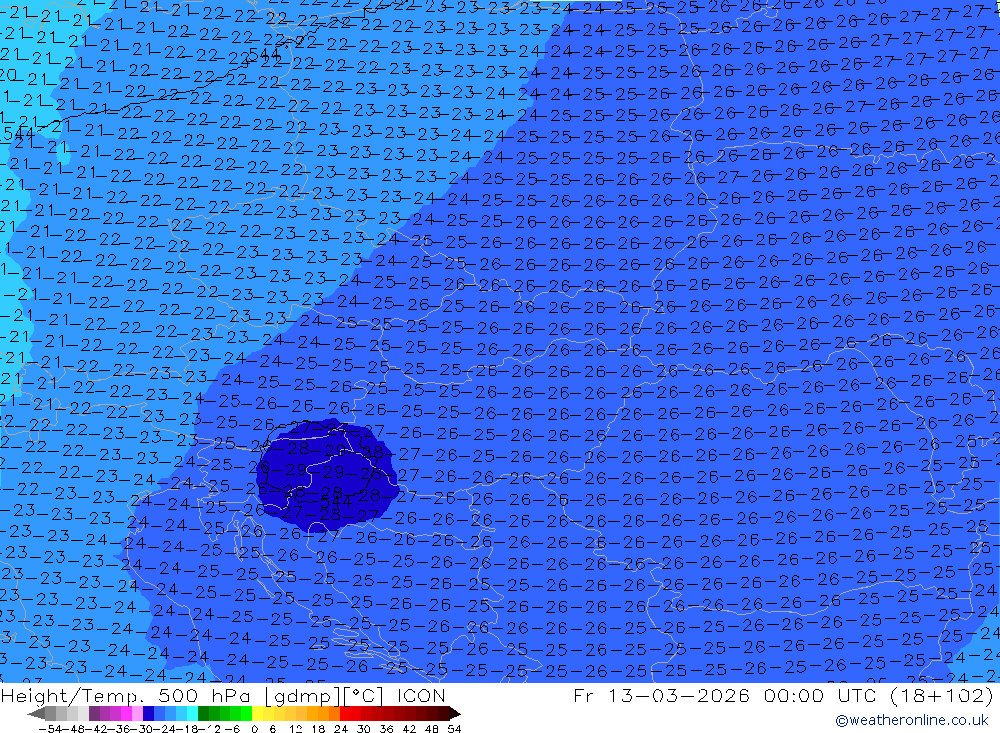The image size is (1000, 733).
Task: Pick the light pink legend swatch
Action: [137, 714]
